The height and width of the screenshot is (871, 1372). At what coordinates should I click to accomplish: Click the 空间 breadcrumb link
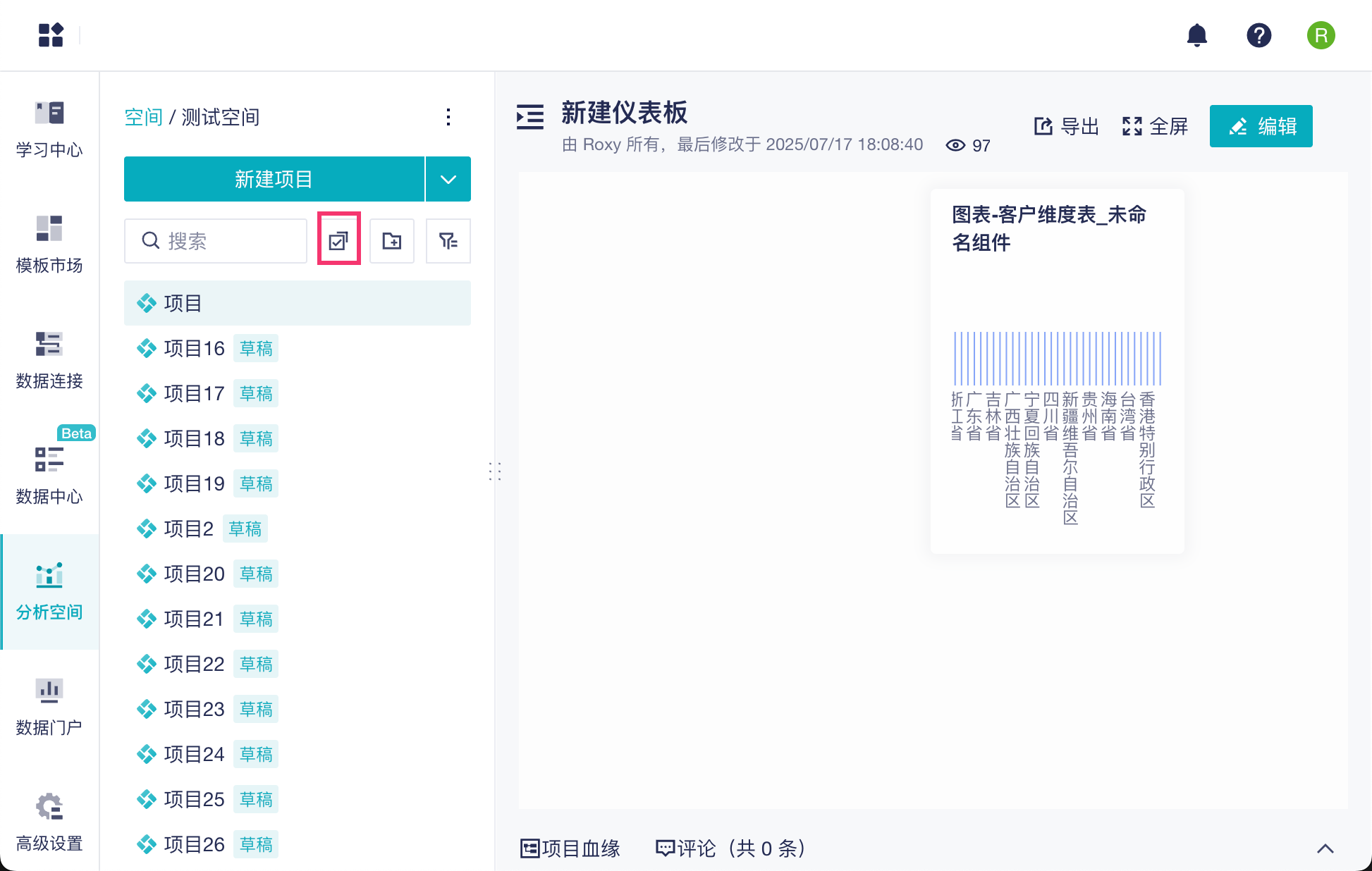tap(143, 117)
